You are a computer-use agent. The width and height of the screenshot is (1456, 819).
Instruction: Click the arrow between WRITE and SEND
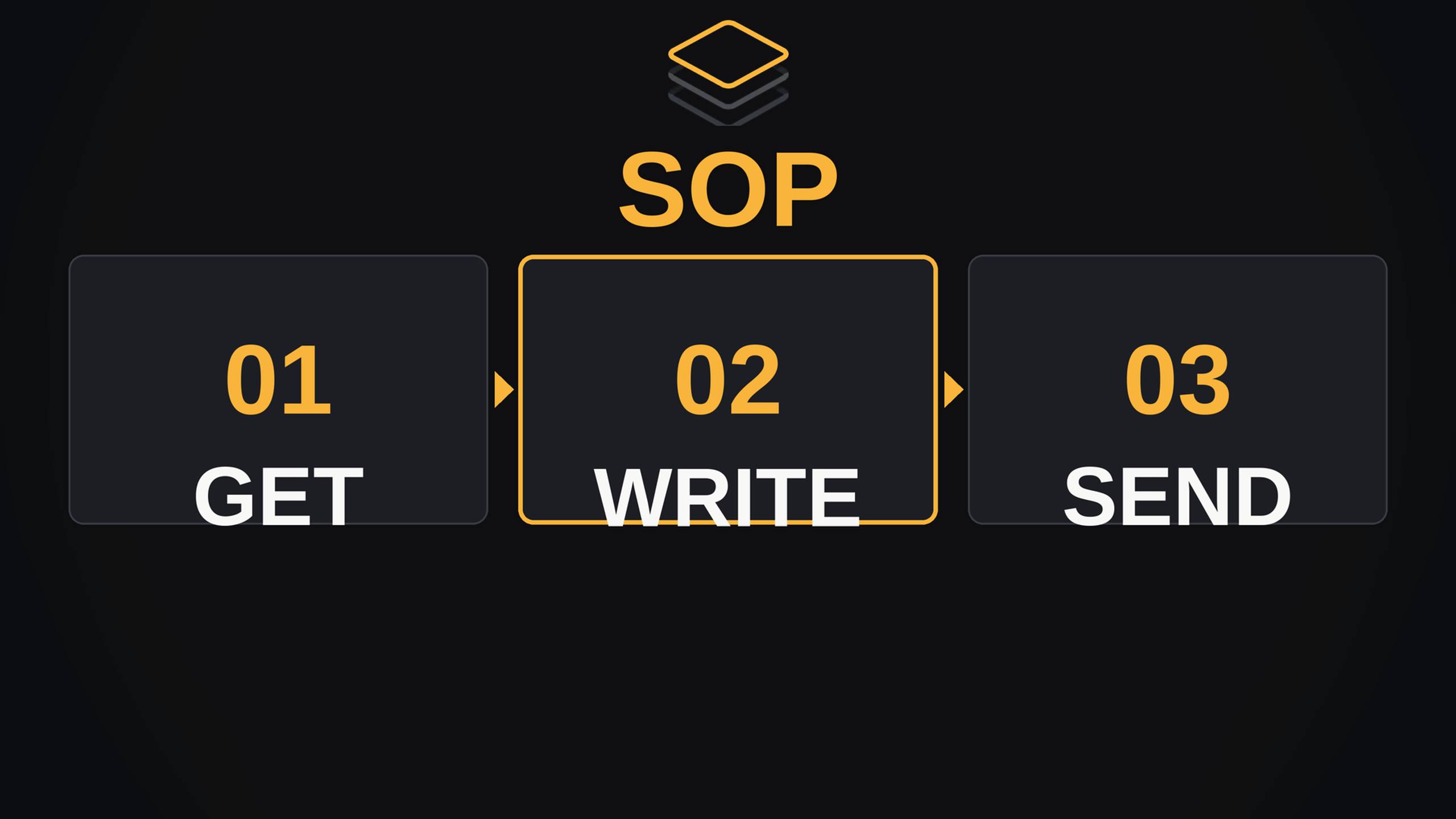(x=954, y=390)
